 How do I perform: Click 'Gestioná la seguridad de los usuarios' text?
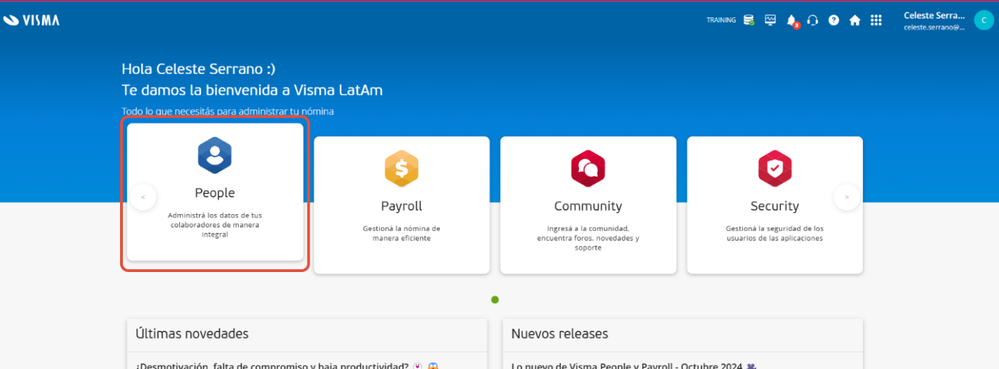(x=775, y=233)
